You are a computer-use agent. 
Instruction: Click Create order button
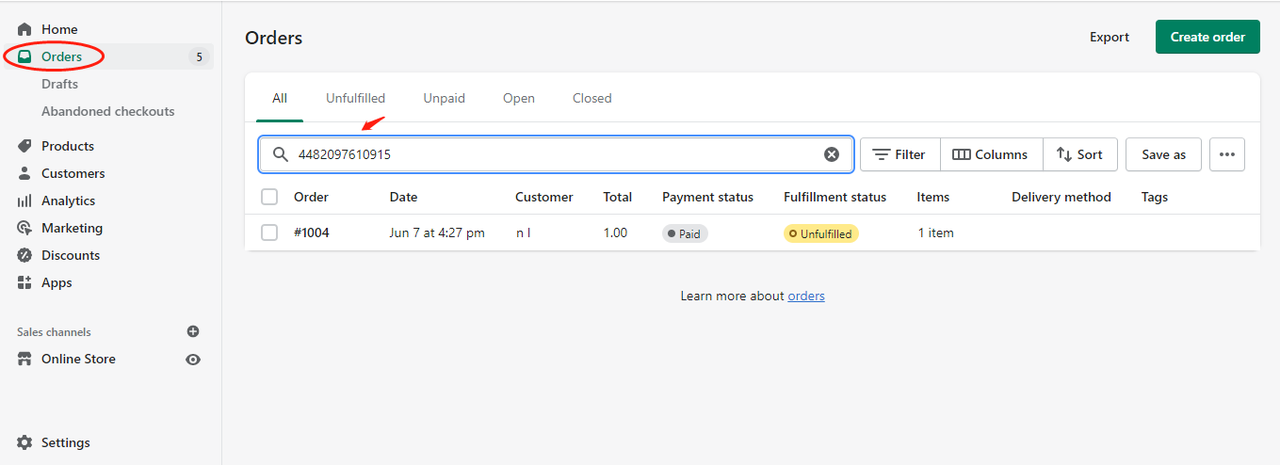1208,37
